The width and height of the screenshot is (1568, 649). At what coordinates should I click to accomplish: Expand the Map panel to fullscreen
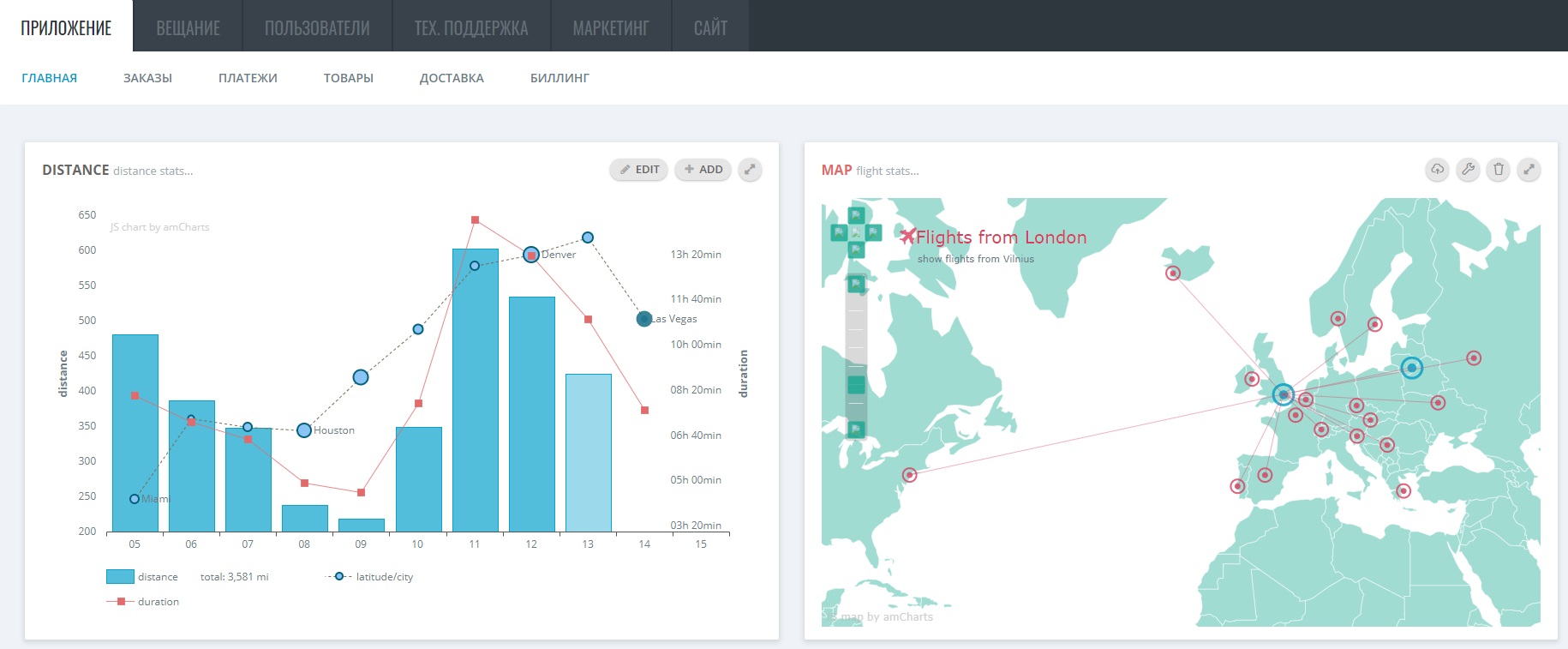pos(1529,170)
